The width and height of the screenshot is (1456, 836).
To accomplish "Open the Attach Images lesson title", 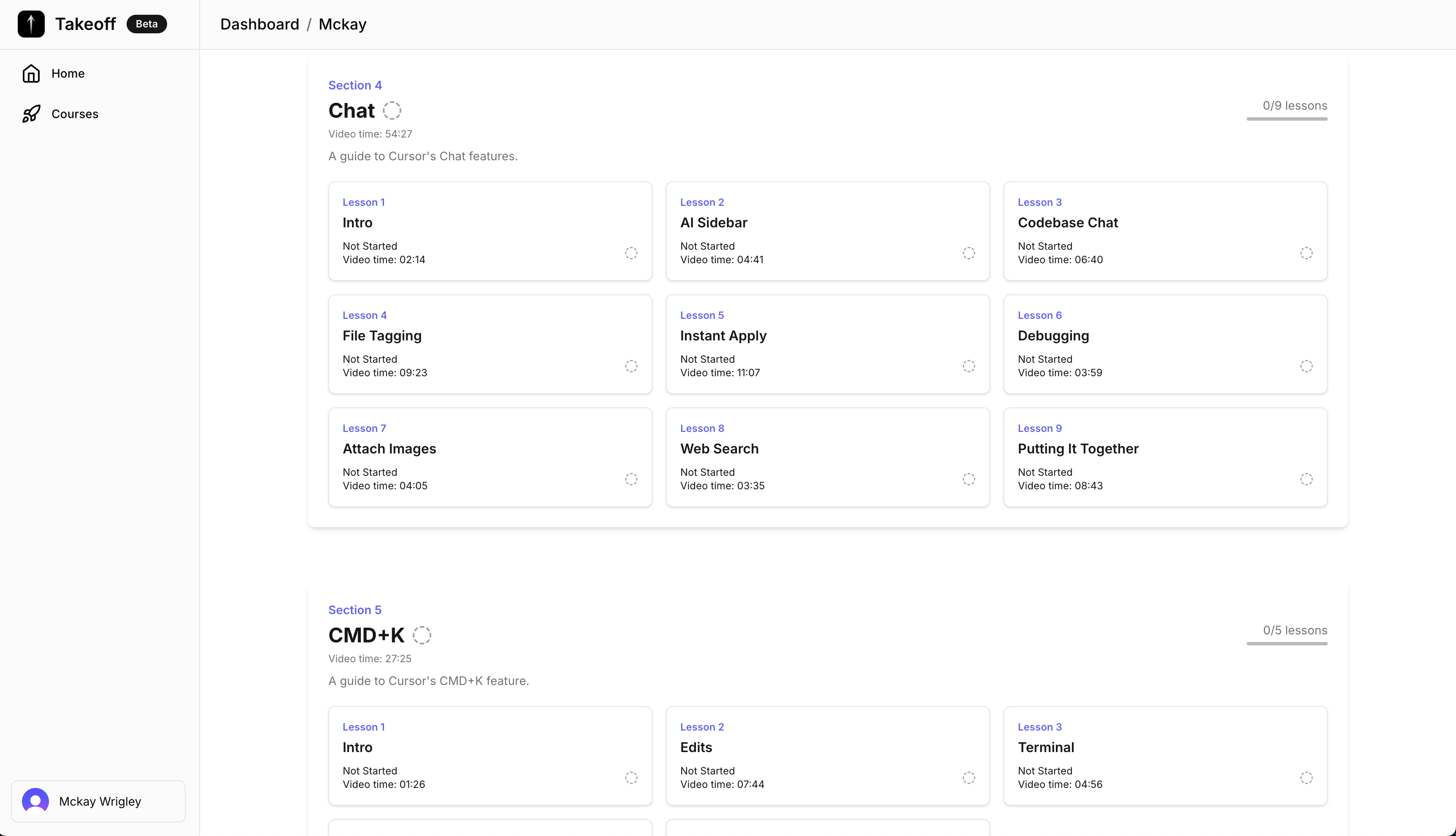I will click(390, 449).
